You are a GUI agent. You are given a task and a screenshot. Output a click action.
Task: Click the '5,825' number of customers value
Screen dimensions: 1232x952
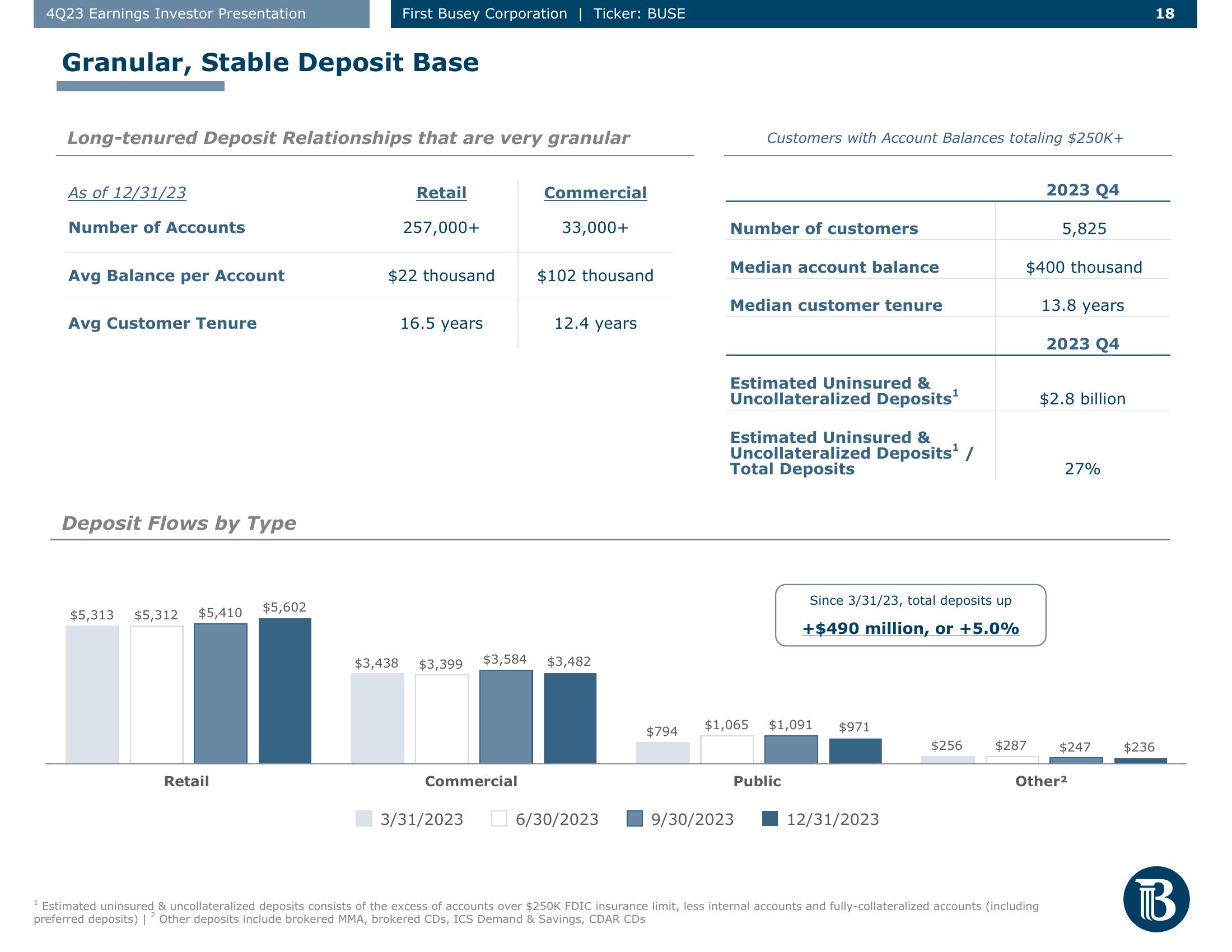pos(1084,229)
